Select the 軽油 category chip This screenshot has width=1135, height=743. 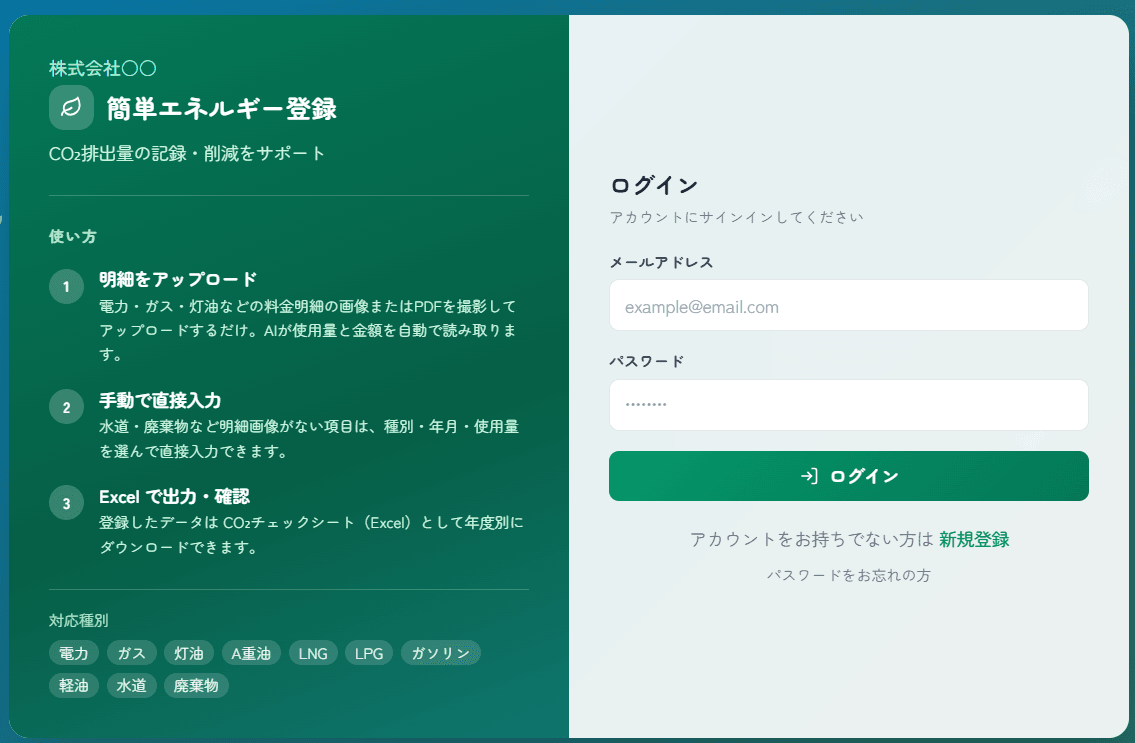tap(74, 686)
